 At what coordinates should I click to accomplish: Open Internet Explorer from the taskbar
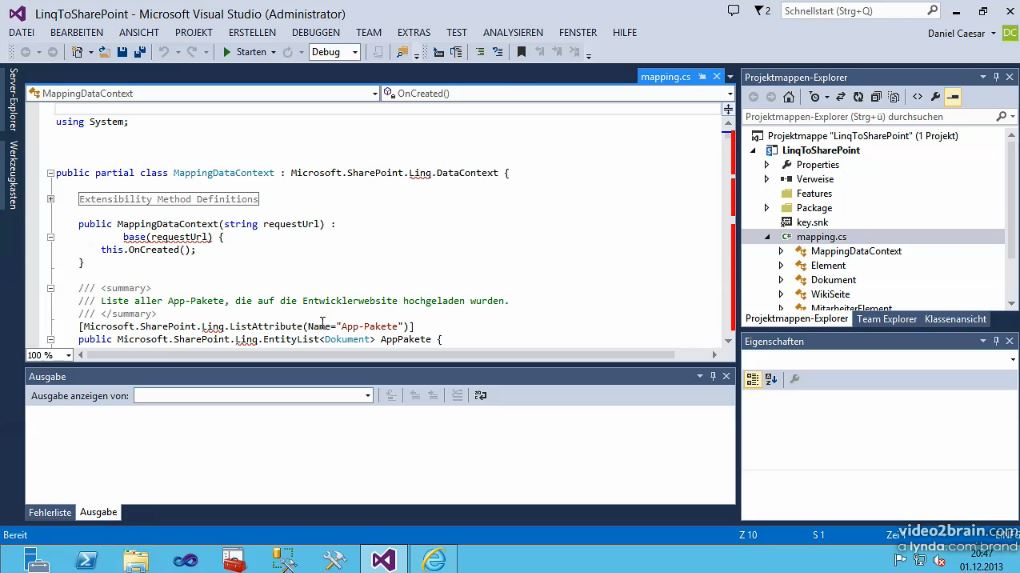(x=433, y=559)
